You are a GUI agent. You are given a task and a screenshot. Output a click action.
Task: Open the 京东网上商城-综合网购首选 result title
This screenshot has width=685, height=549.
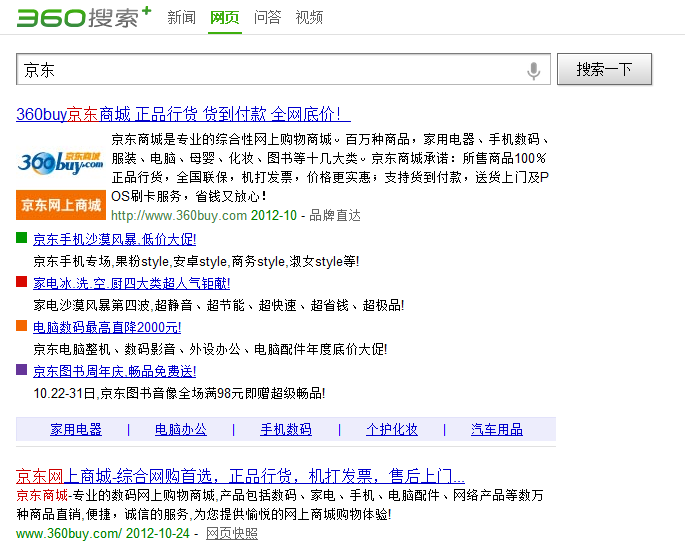click(240, 475)
